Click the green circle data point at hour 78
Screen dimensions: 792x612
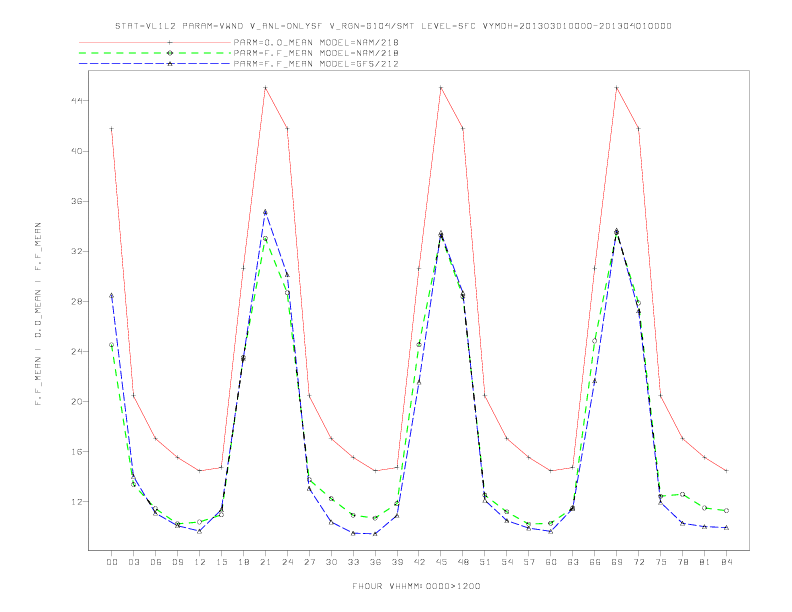click(682, 494)
